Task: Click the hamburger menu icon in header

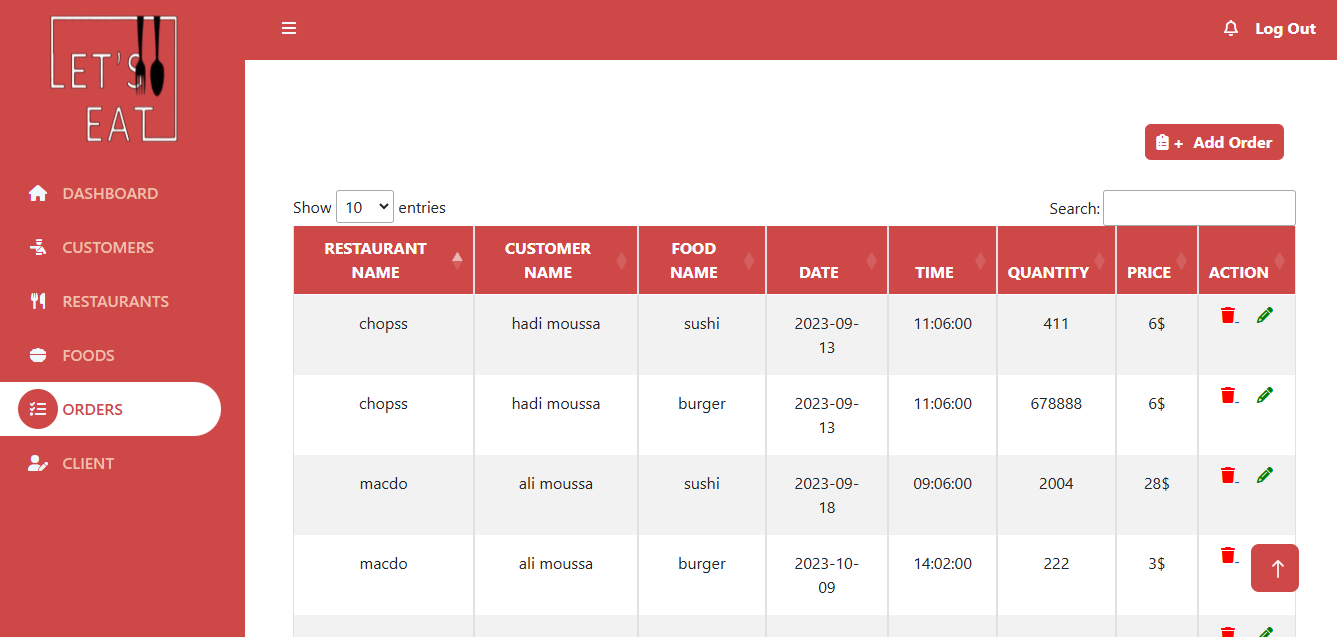Action: coord(289,29)
